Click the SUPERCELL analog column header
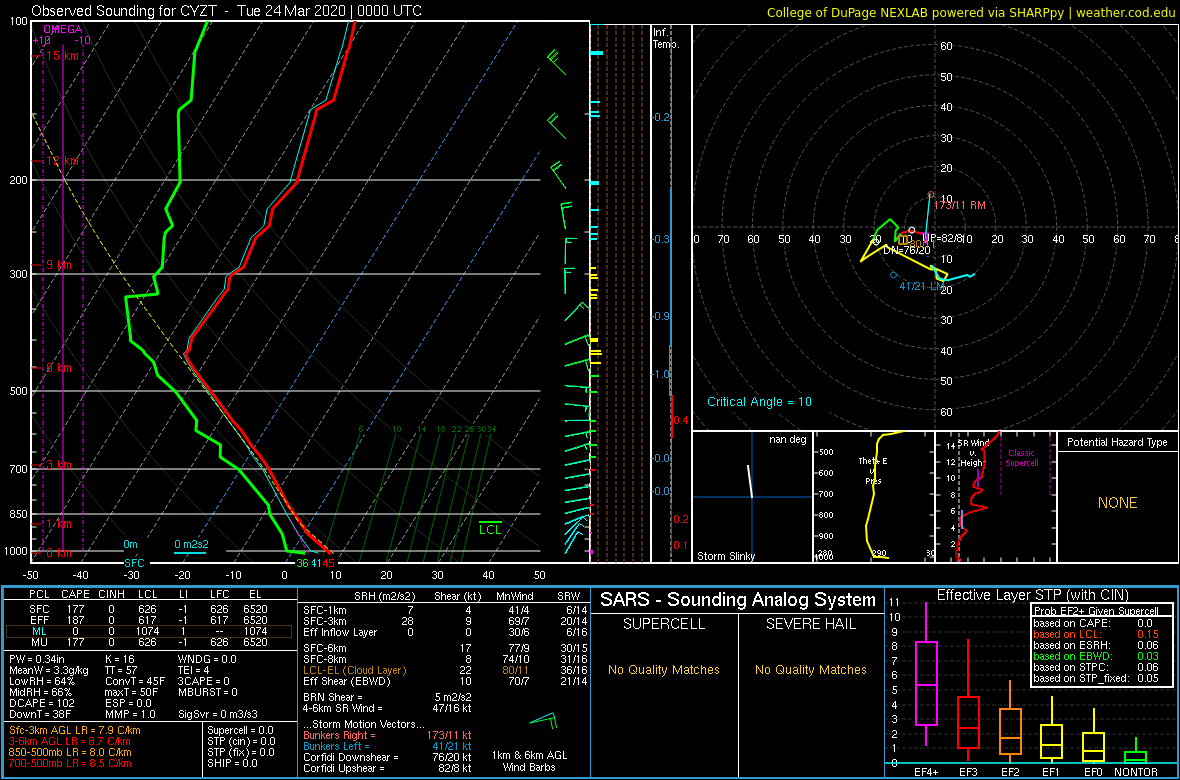 click(664, 625)
